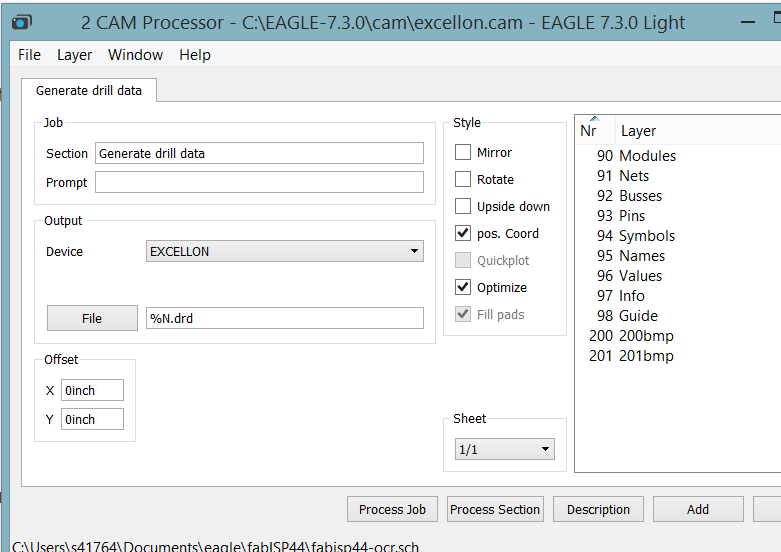The height and width of the screenshot is (552, 781).
Task: Click the output file field %N.drd
Action: click(x=285, y=318)
